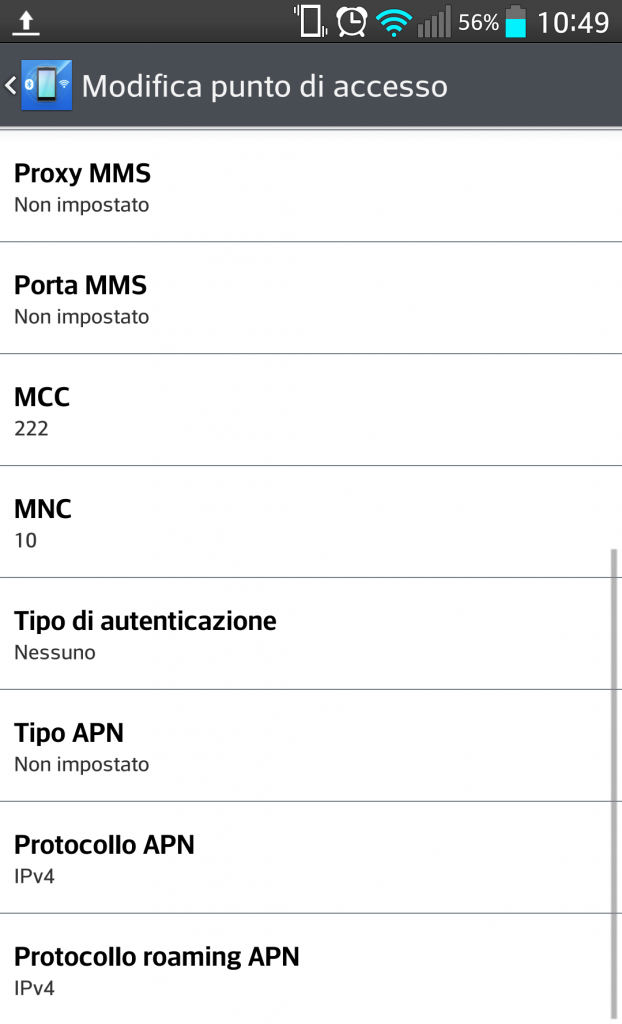Tap the tethering app icon in header
This screenshot has width=622, height=1024.
pos(46,86)
